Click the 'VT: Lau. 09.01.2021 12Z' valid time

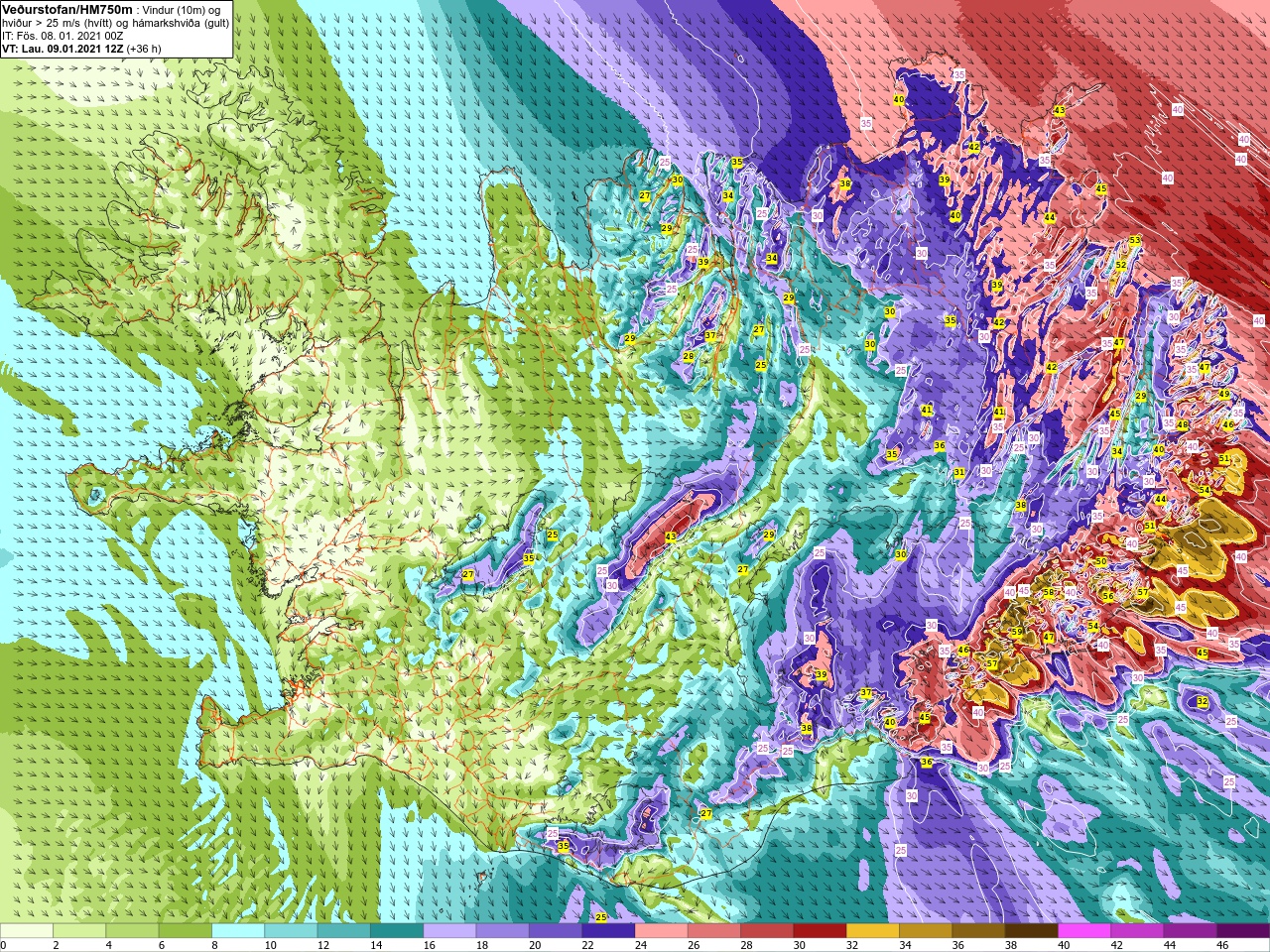point(62,48)
